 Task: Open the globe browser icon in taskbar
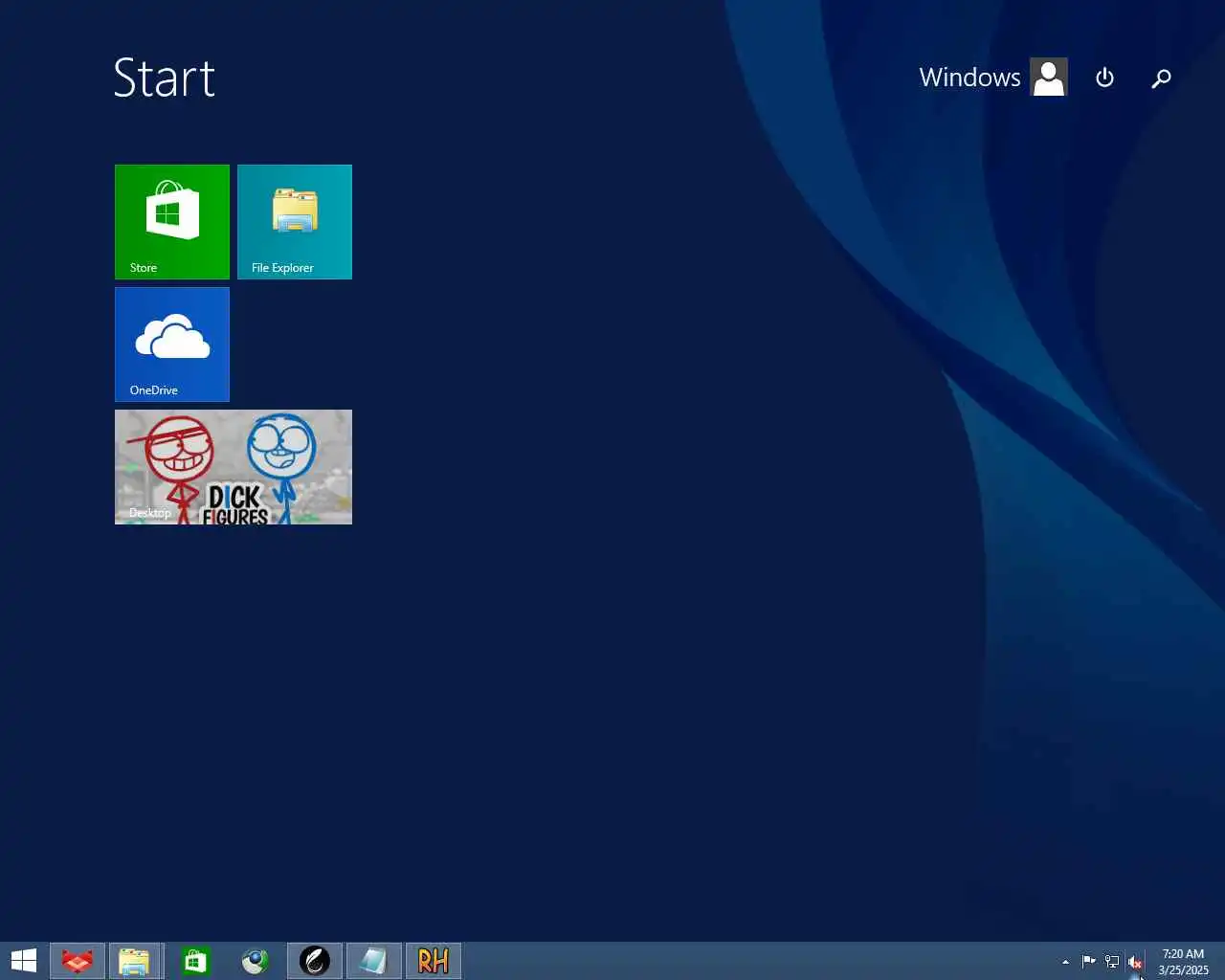point(255,961)
